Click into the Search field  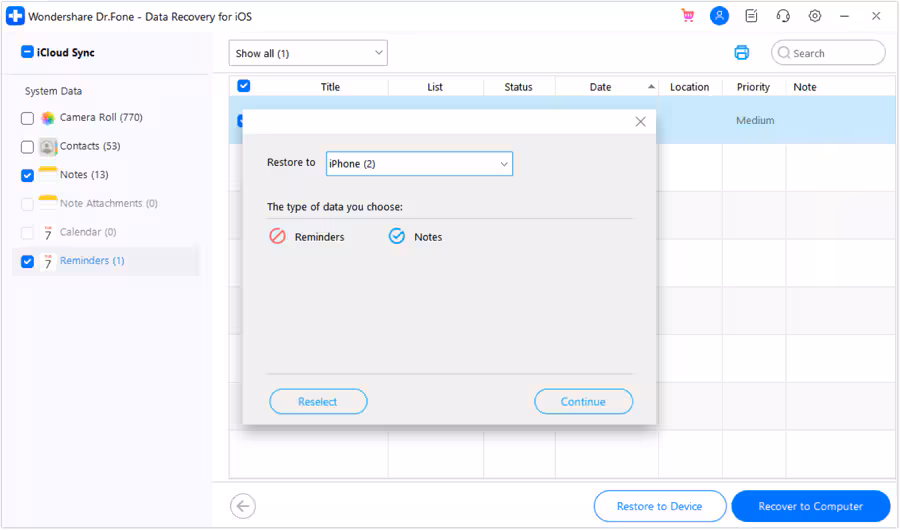(828, 53)
